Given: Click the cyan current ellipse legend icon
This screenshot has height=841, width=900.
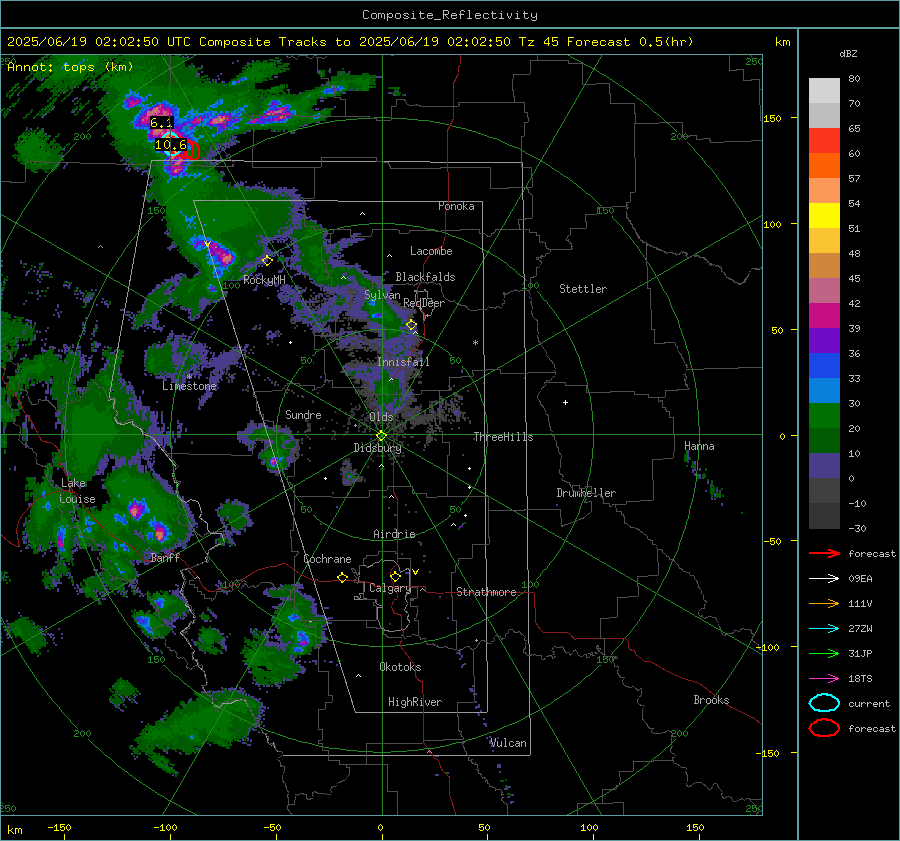Looking at the screenshot, I should coord(824,703).
